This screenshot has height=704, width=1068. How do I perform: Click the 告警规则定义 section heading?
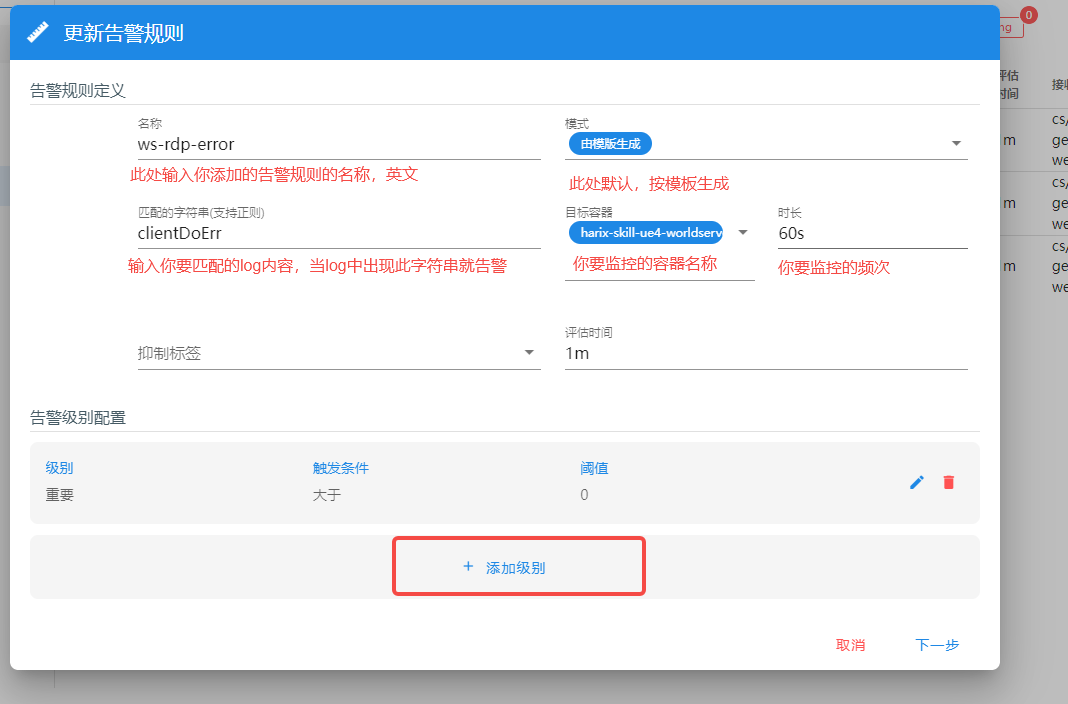78,91
